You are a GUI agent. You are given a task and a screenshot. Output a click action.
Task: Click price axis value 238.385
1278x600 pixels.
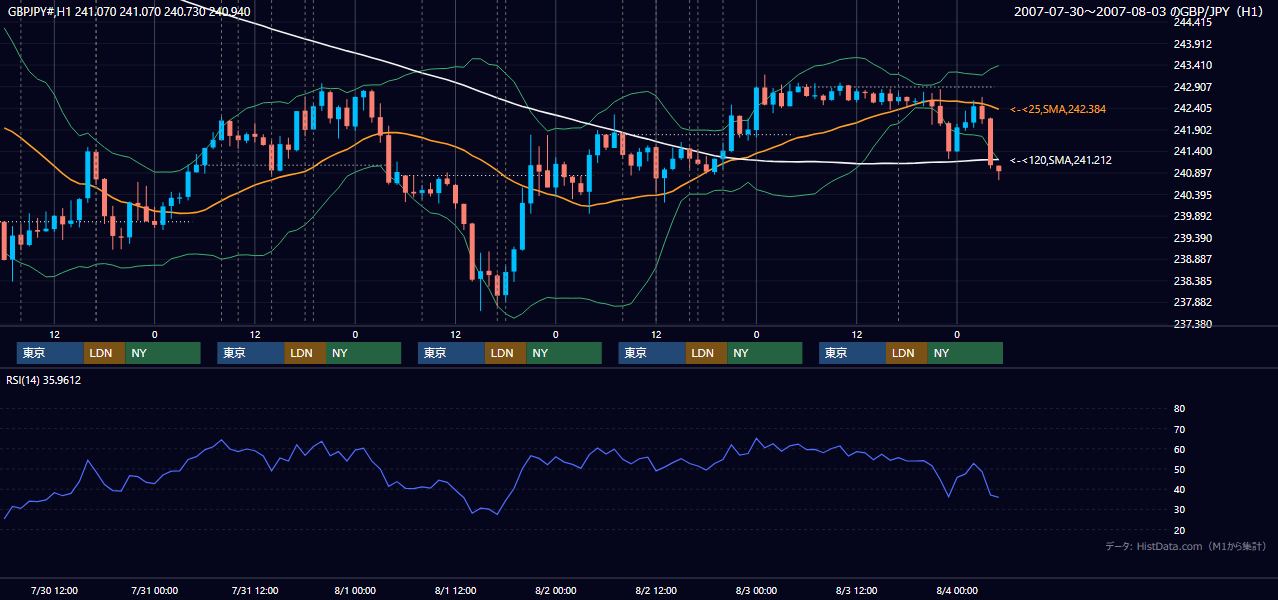point(1192,281)
